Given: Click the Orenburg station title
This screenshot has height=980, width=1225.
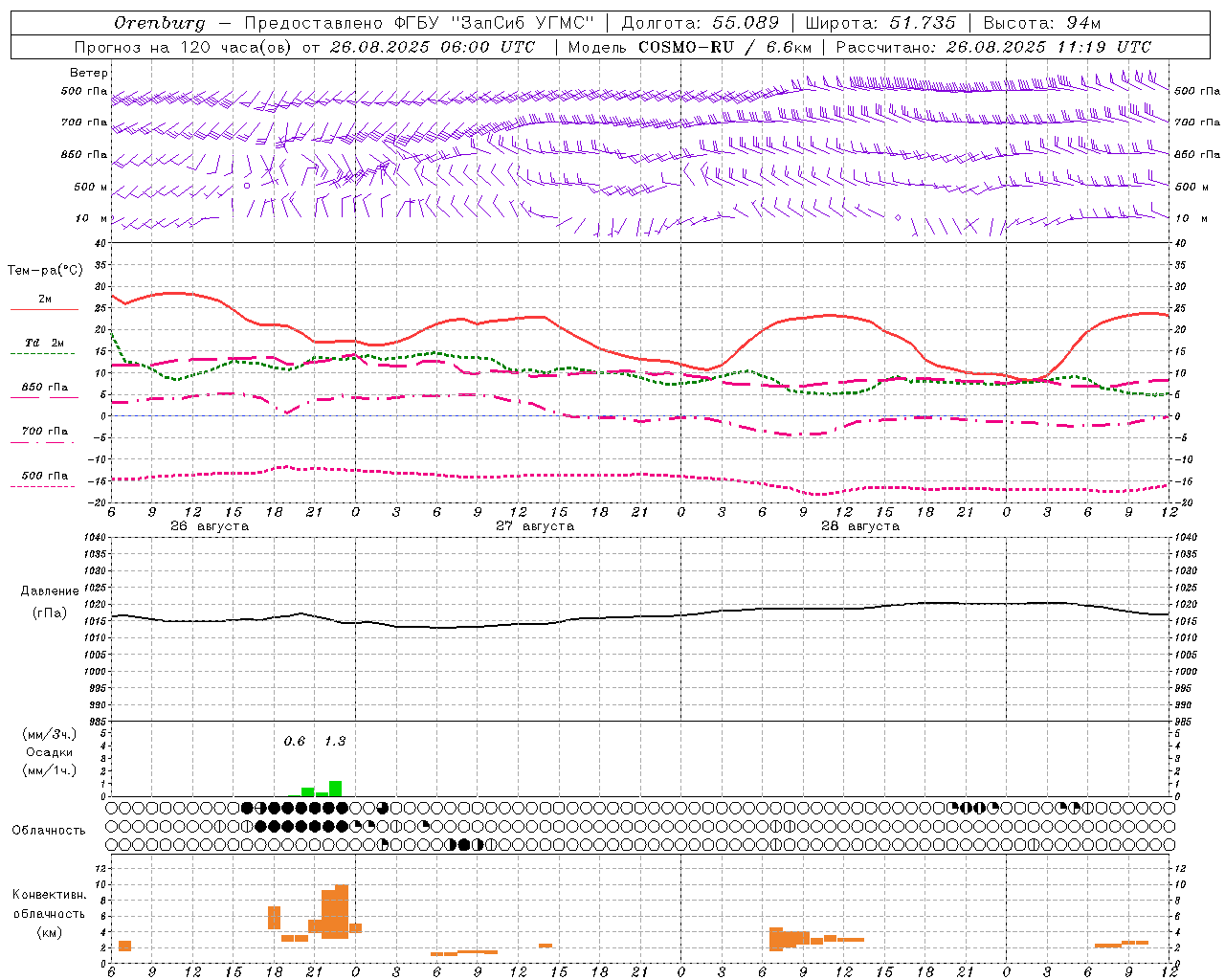Looking at the screenshot, I should [159, 23].
